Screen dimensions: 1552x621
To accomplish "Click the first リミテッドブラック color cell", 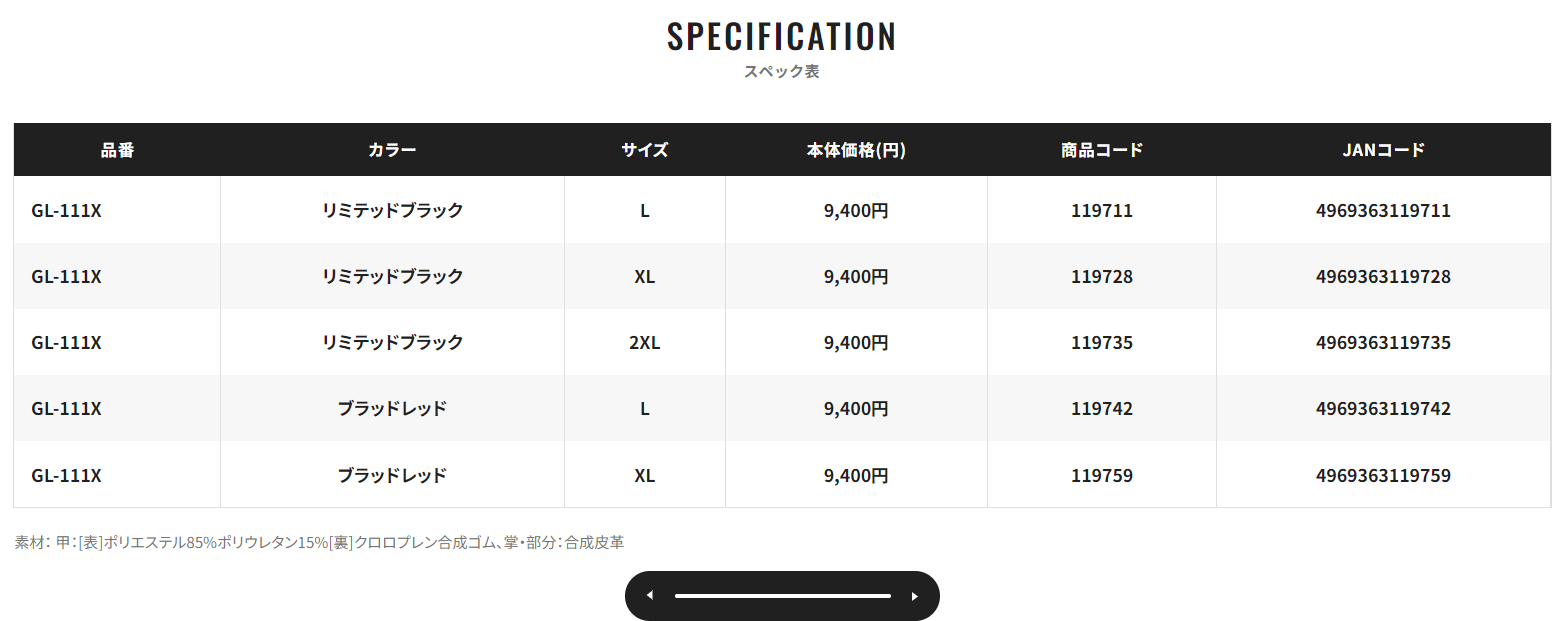I will pos(392,211).
